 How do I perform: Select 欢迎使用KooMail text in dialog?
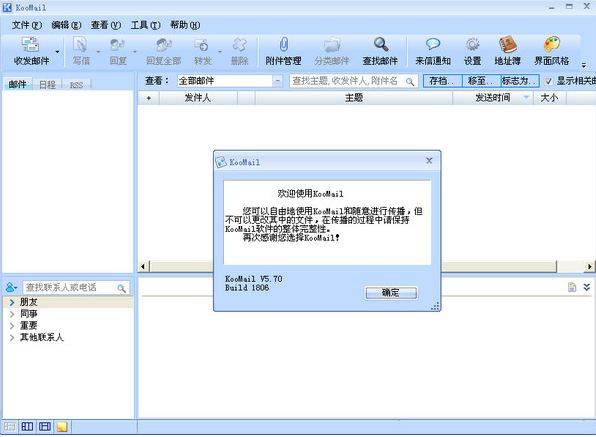coord(310,194)
